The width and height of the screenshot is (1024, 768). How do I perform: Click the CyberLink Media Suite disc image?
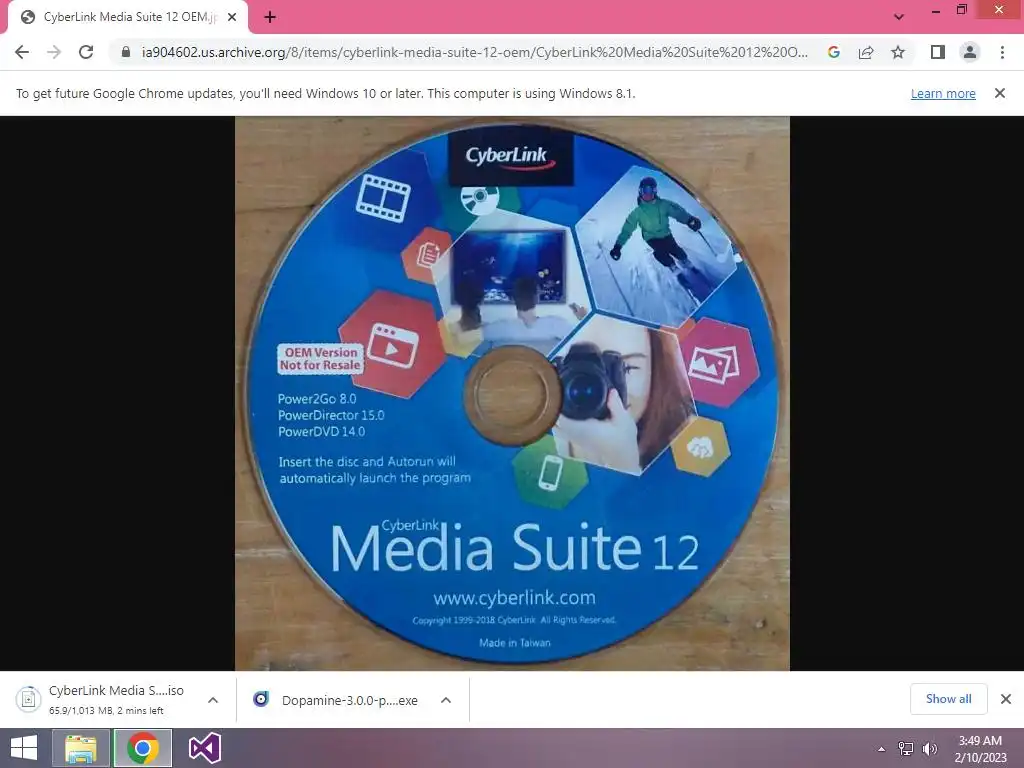click(512, 393)
